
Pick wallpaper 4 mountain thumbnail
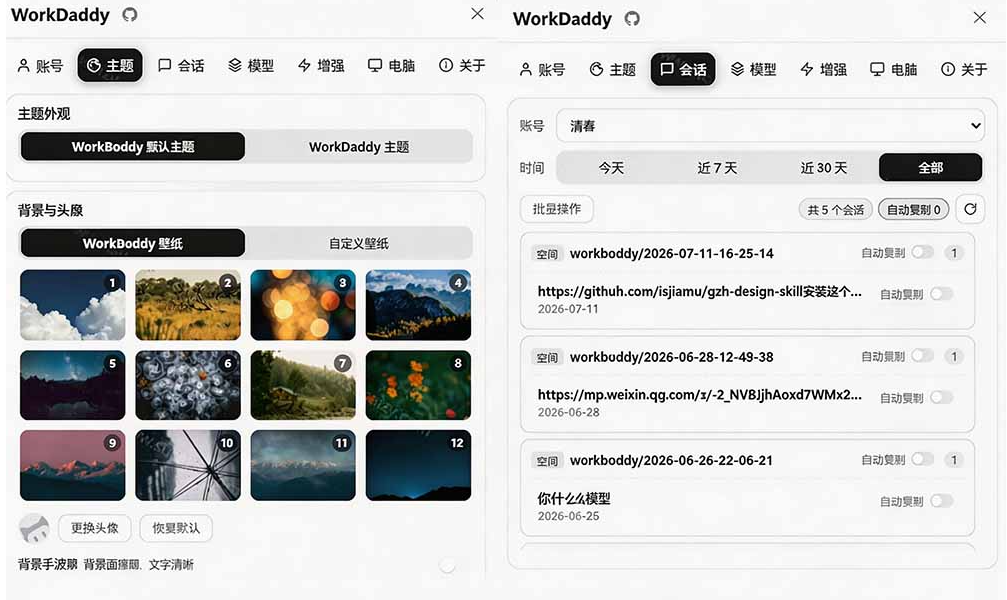pos(418,305)
